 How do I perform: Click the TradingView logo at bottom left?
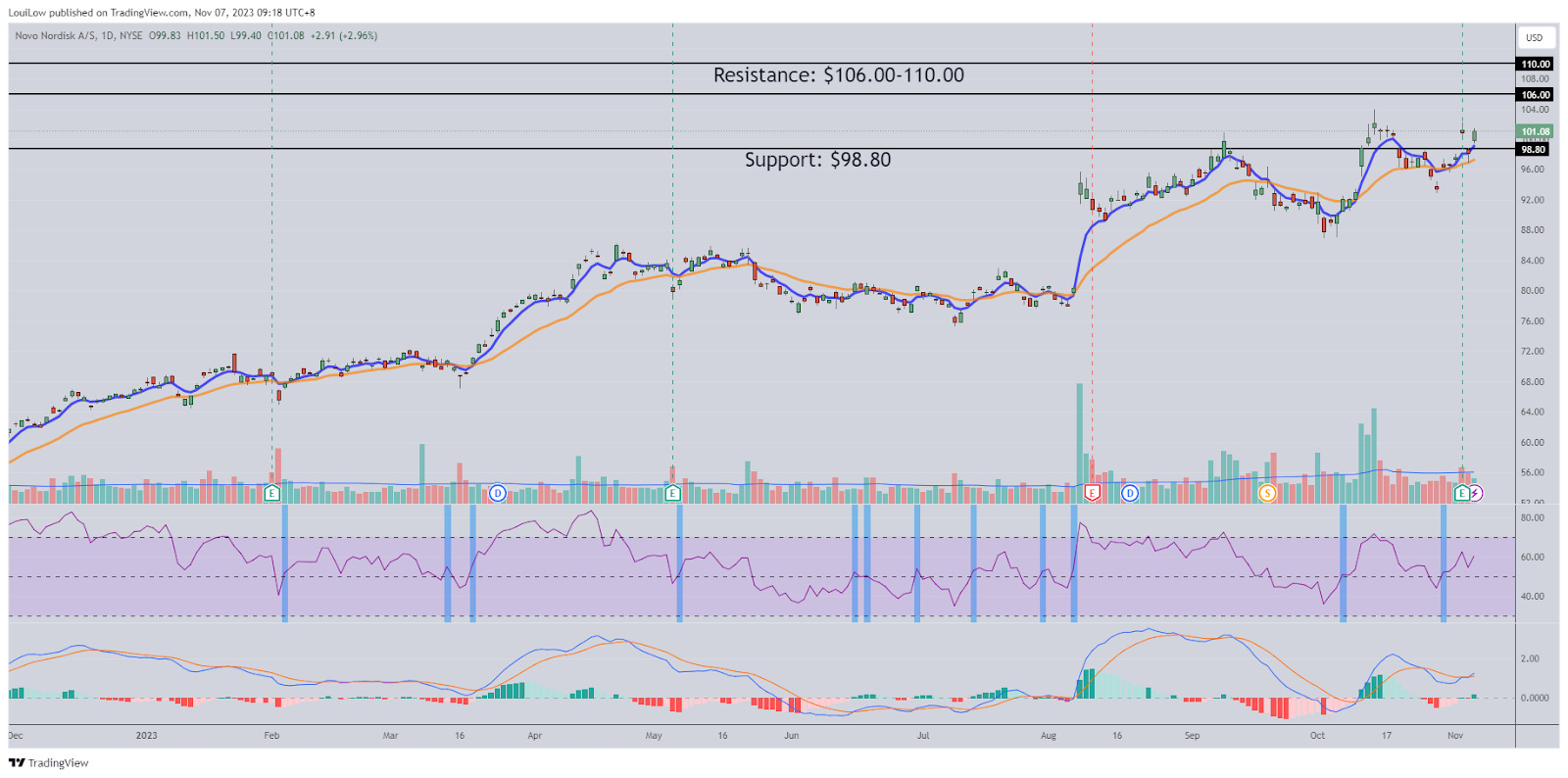[x=49, y=762]
